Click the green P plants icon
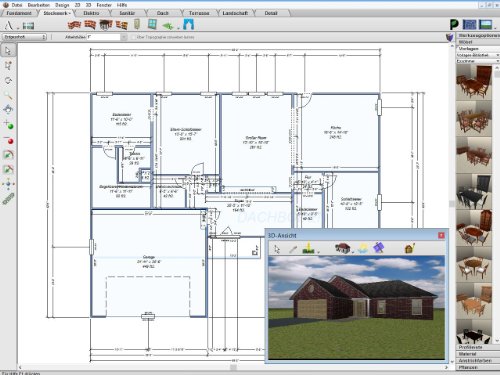Screen dimensions: 500x375 coord(454,25)
